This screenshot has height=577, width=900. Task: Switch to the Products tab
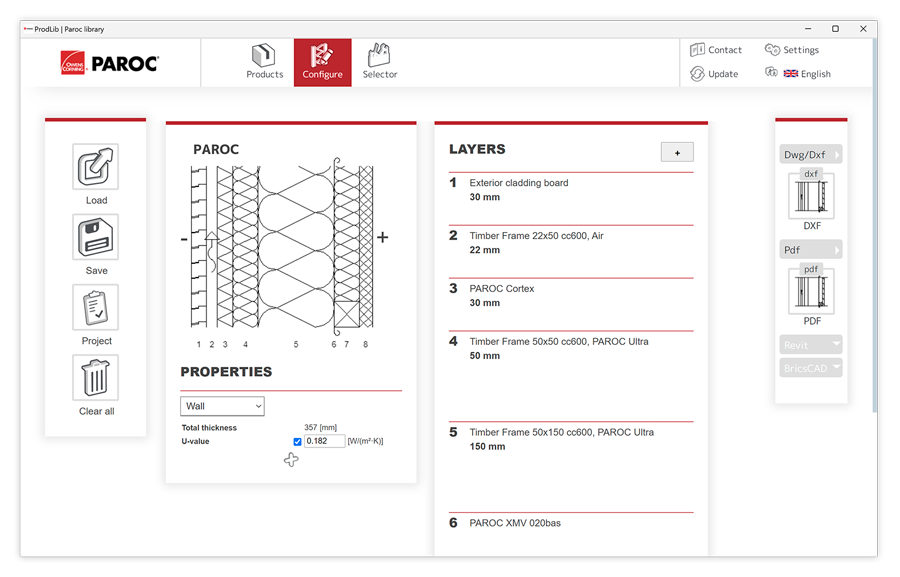tap(265, 62)
